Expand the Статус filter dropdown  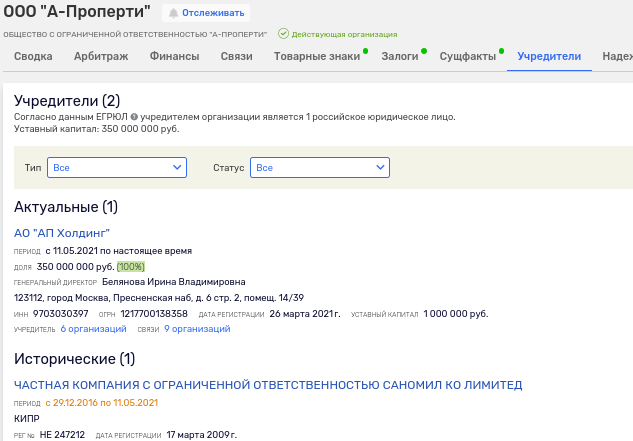point(320,168)
